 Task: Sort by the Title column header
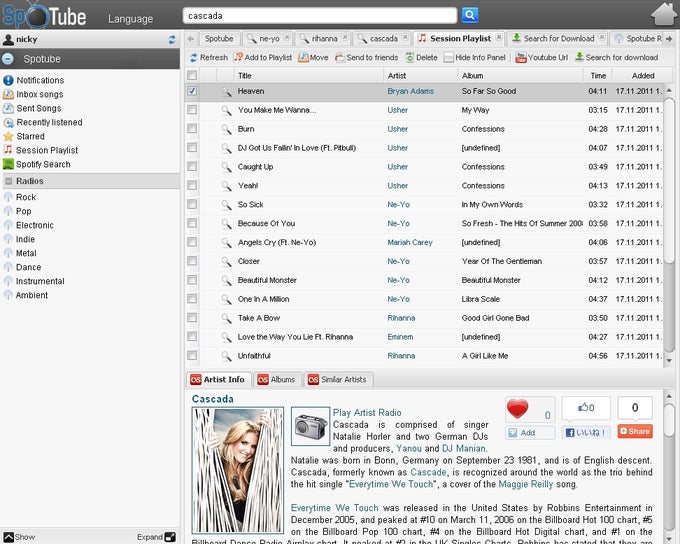tap(309, 75)
